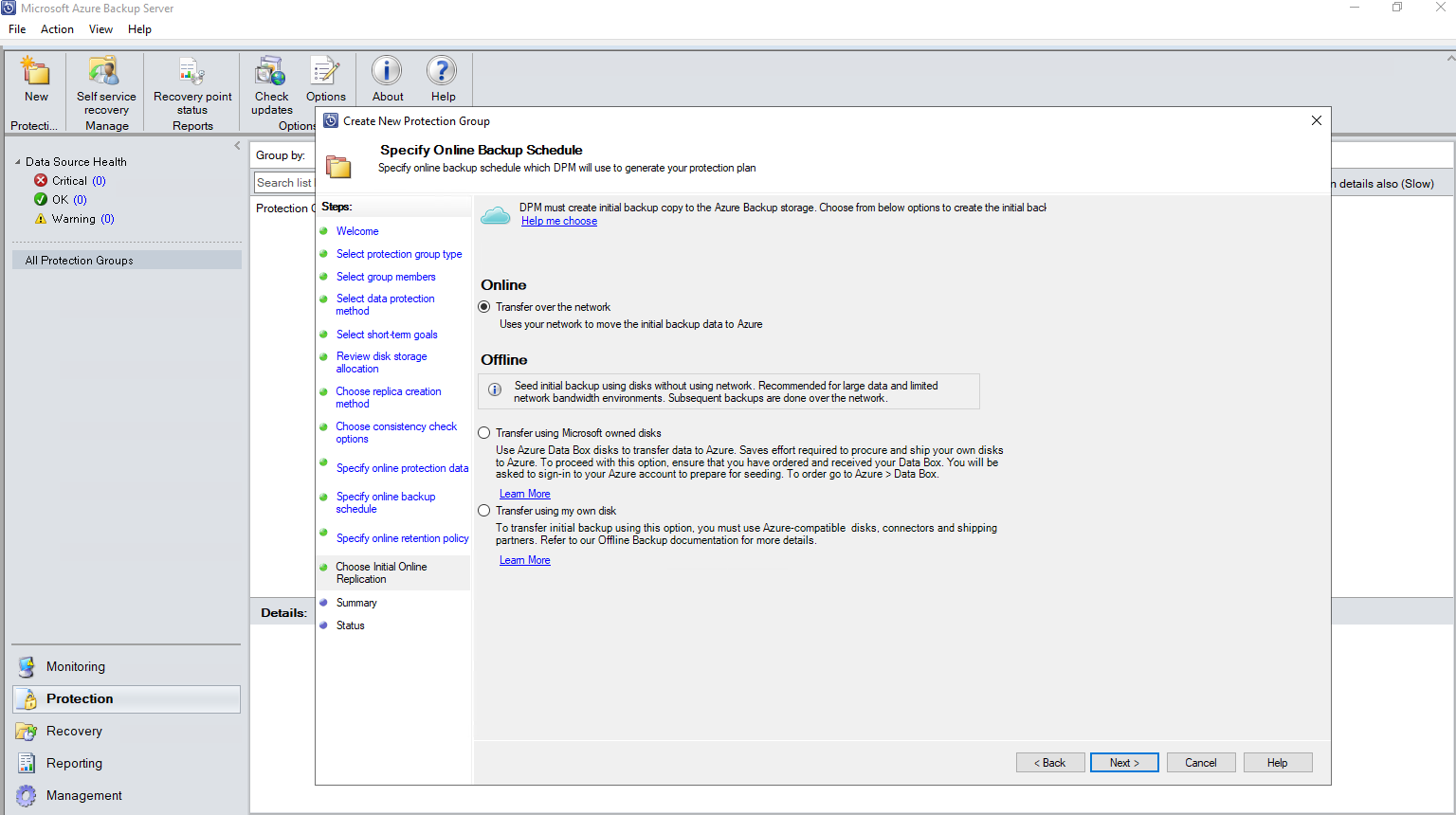1456x815 pixels.
Task: Click the wizard header folder icon
Action: tap(338, 167)
